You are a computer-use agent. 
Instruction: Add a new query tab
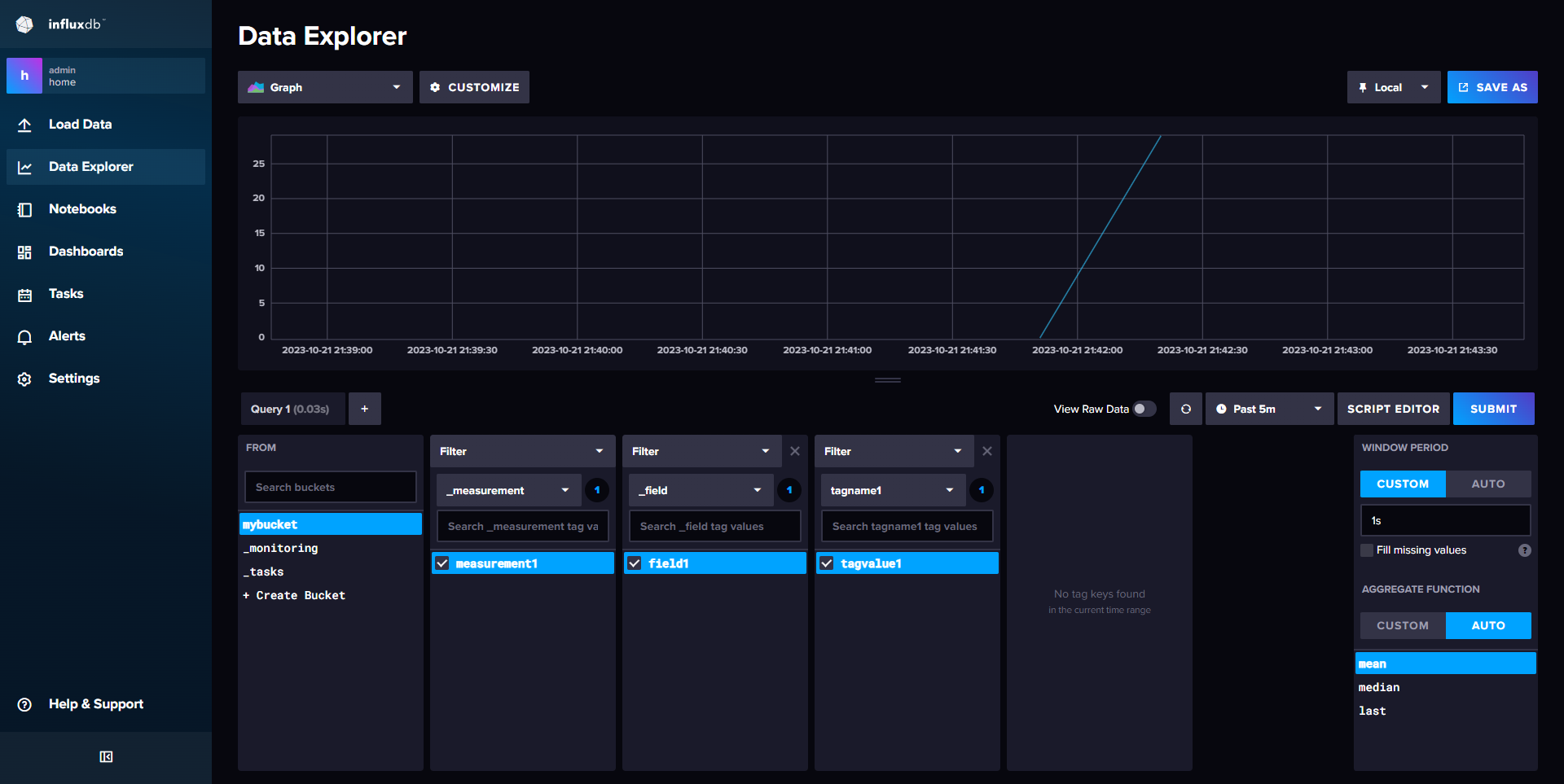365,409
